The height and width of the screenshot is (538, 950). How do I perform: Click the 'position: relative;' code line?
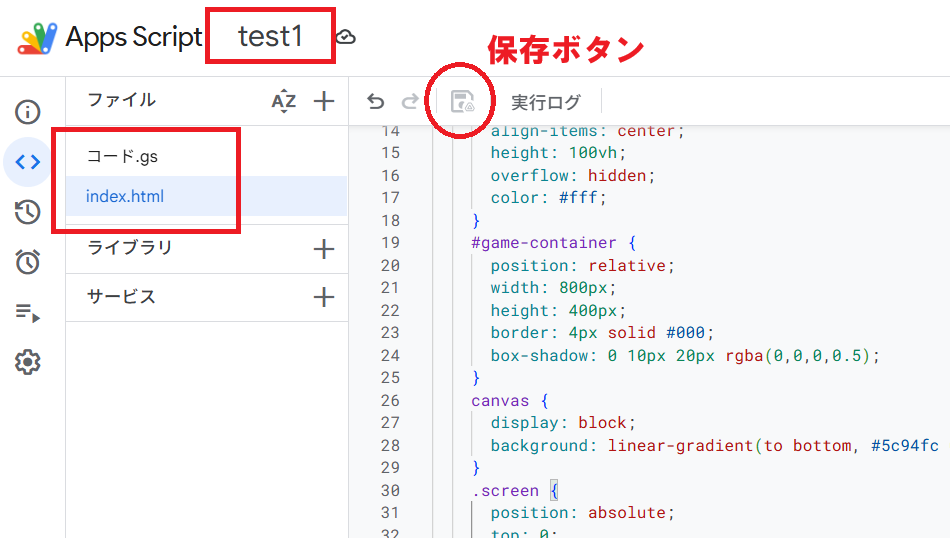tap(582, 265)
